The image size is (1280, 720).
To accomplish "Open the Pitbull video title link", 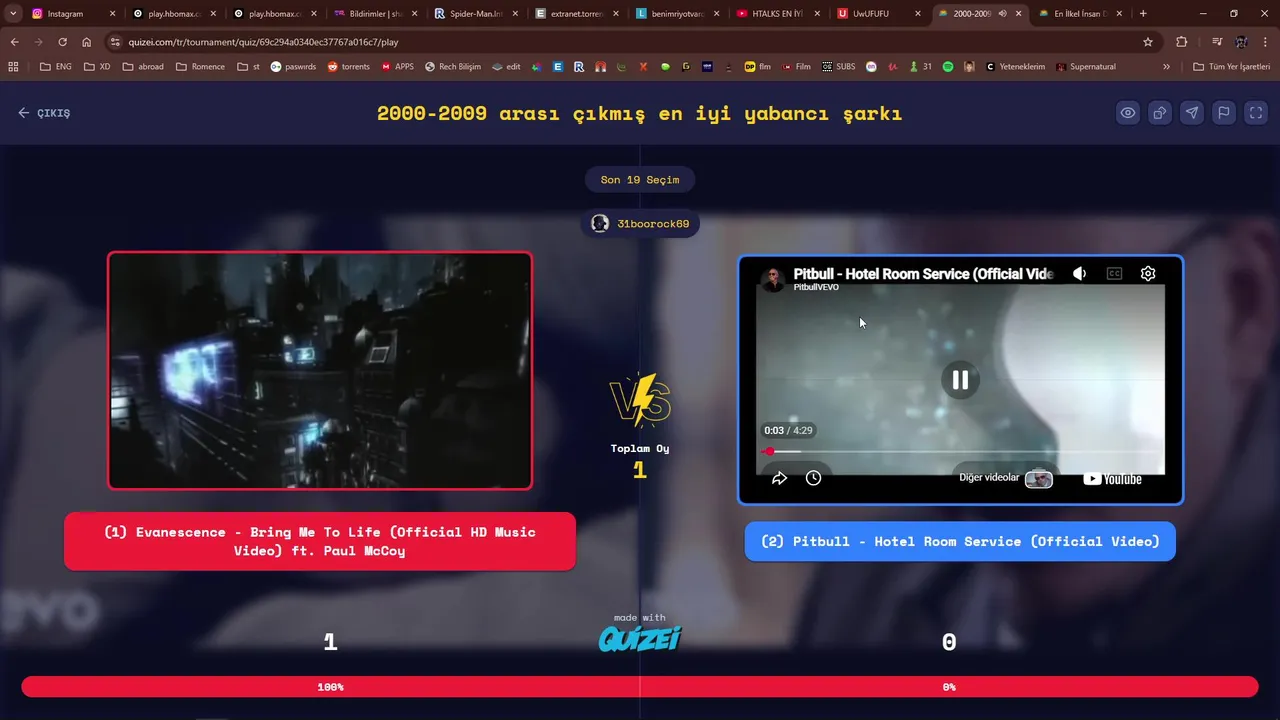I will click(x=923, y=273).
